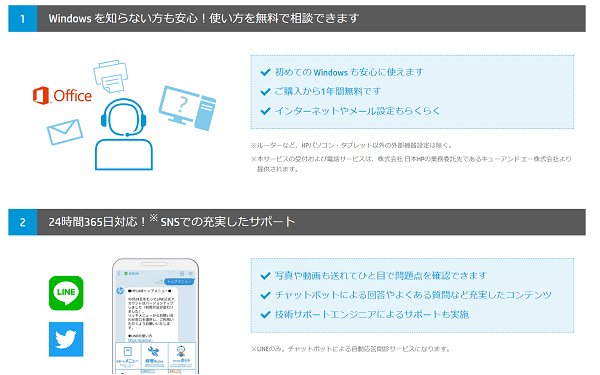Click checkmark beside インターネットやメール設定もらくらく
The image size is (600, 375).
265,111
